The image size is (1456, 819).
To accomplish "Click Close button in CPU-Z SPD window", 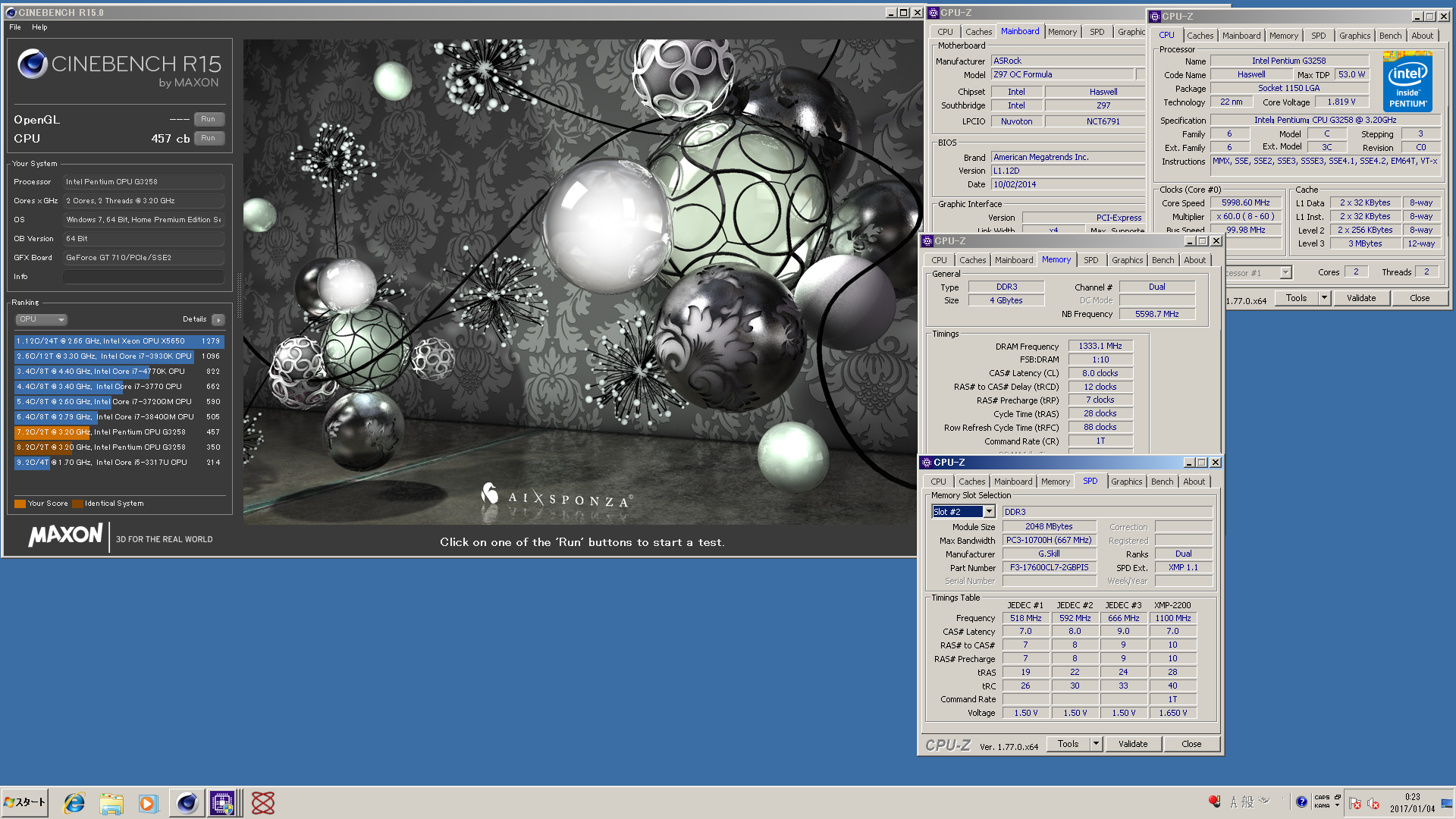I will [x=1191, y=744].
